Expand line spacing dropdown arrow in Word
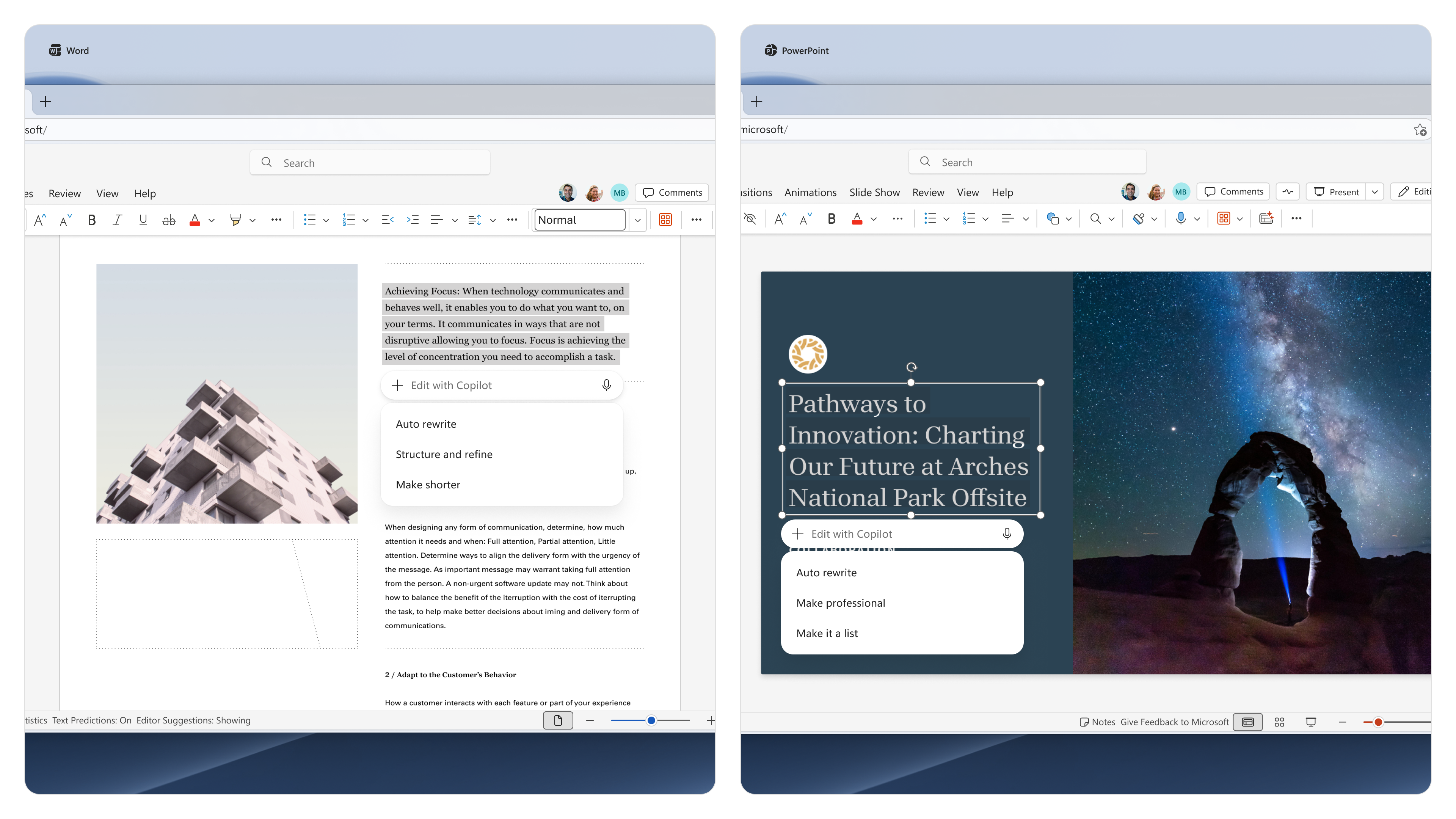 tap(493, 220)
